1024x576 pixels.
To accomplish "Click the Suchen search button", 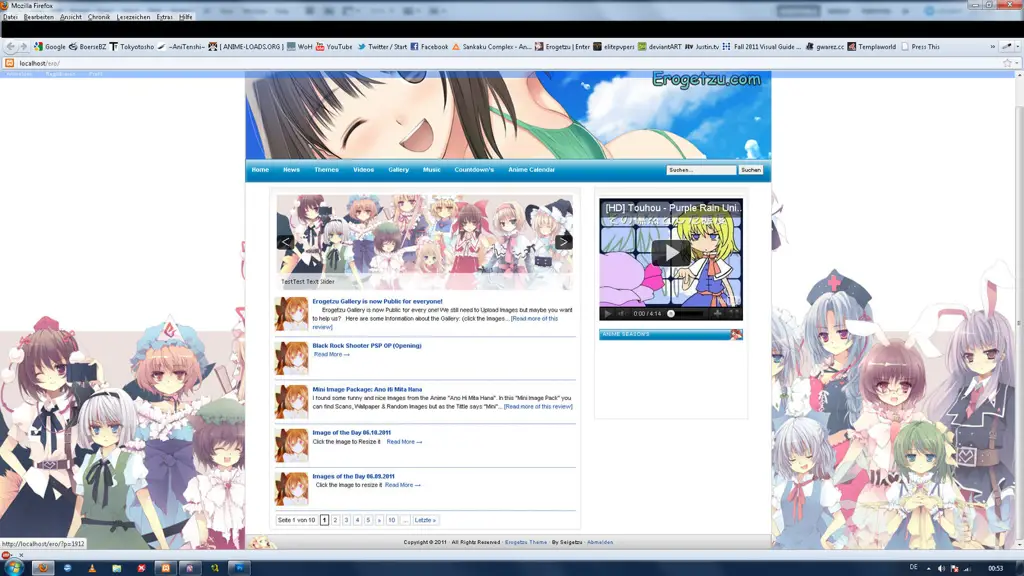I will pos(750,170).
